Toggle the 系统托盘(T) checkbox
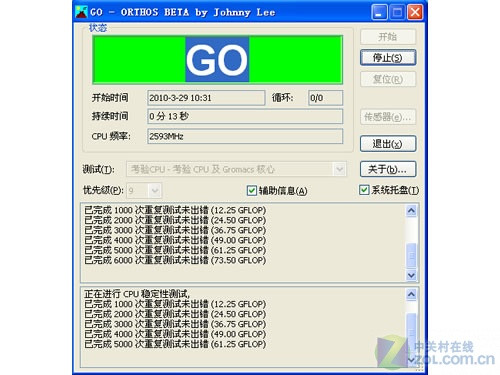The width and height of the screenshot is (500, 375). (x=364, y=190)
